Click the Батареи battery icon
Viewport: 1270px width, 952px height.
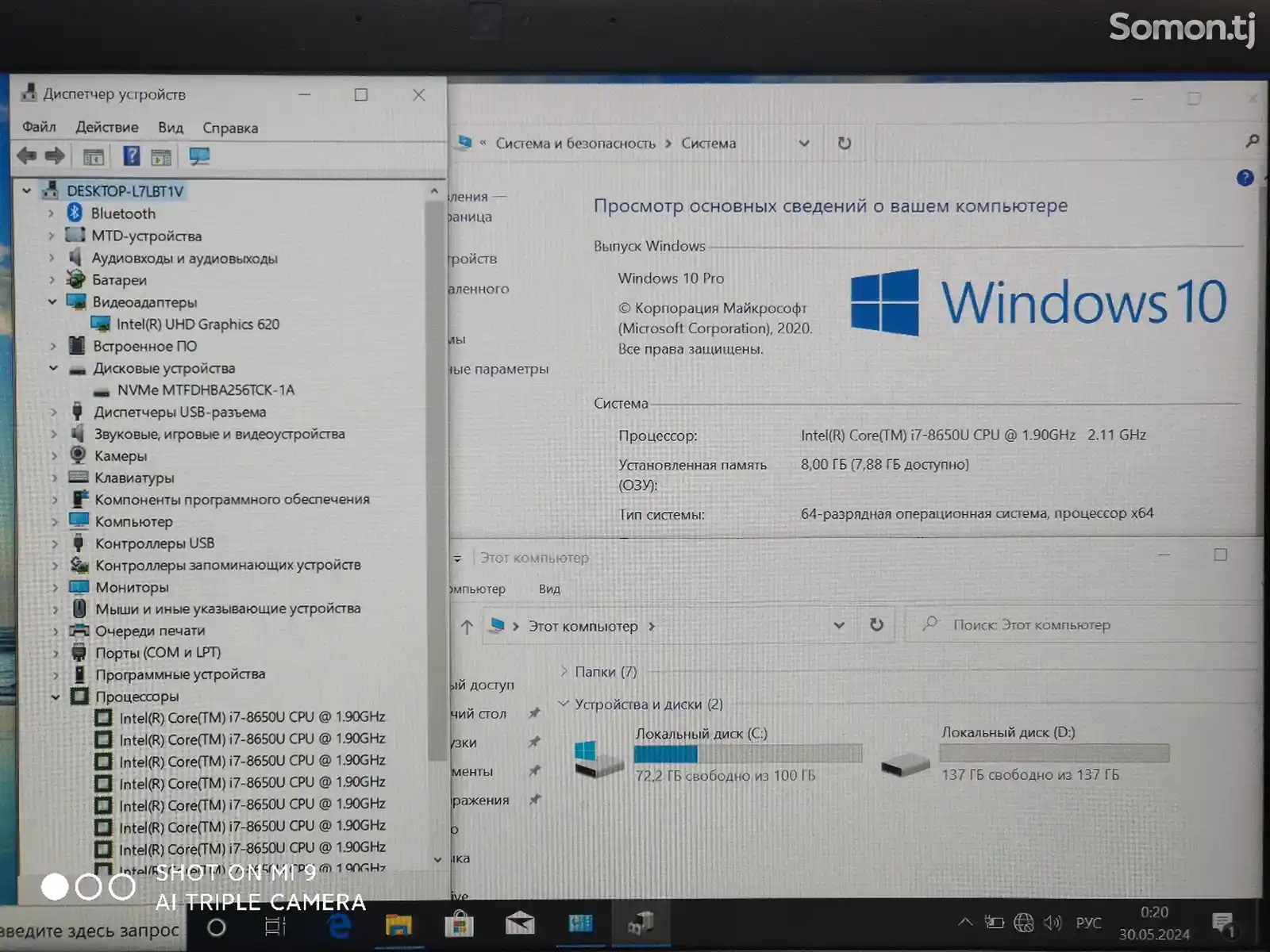pyautogui.click(x=76, y=279)
